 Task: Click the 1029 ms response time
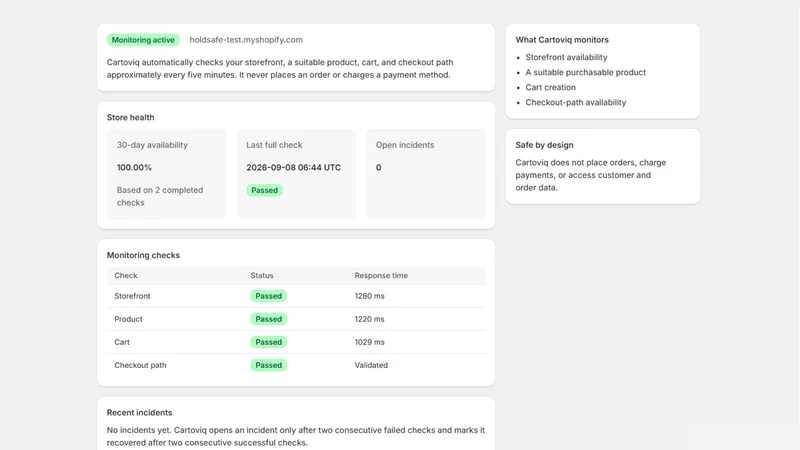click(369, 342)
